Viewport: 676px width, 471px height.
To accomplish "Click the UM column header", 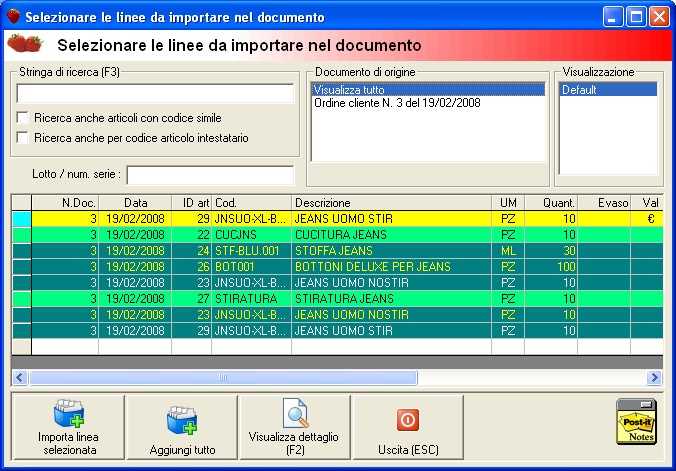I will 508,203.
